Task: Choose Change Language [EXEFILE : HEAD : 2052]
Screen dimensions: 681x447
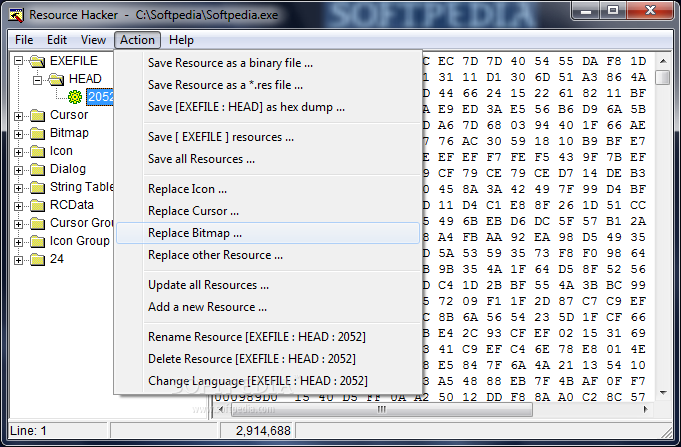Action: coord(268,381)
